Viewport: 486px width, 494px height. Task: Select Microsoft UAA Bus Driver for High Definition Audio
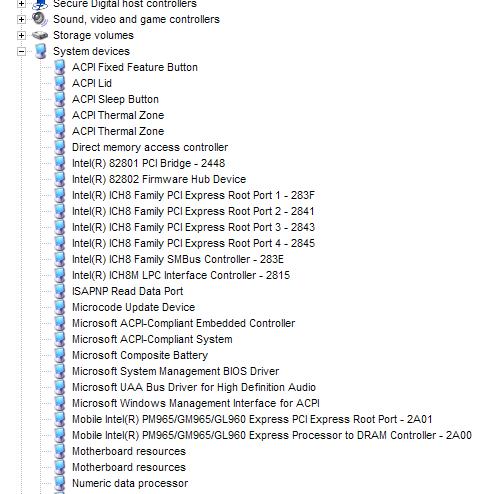(x=194, y=387)
